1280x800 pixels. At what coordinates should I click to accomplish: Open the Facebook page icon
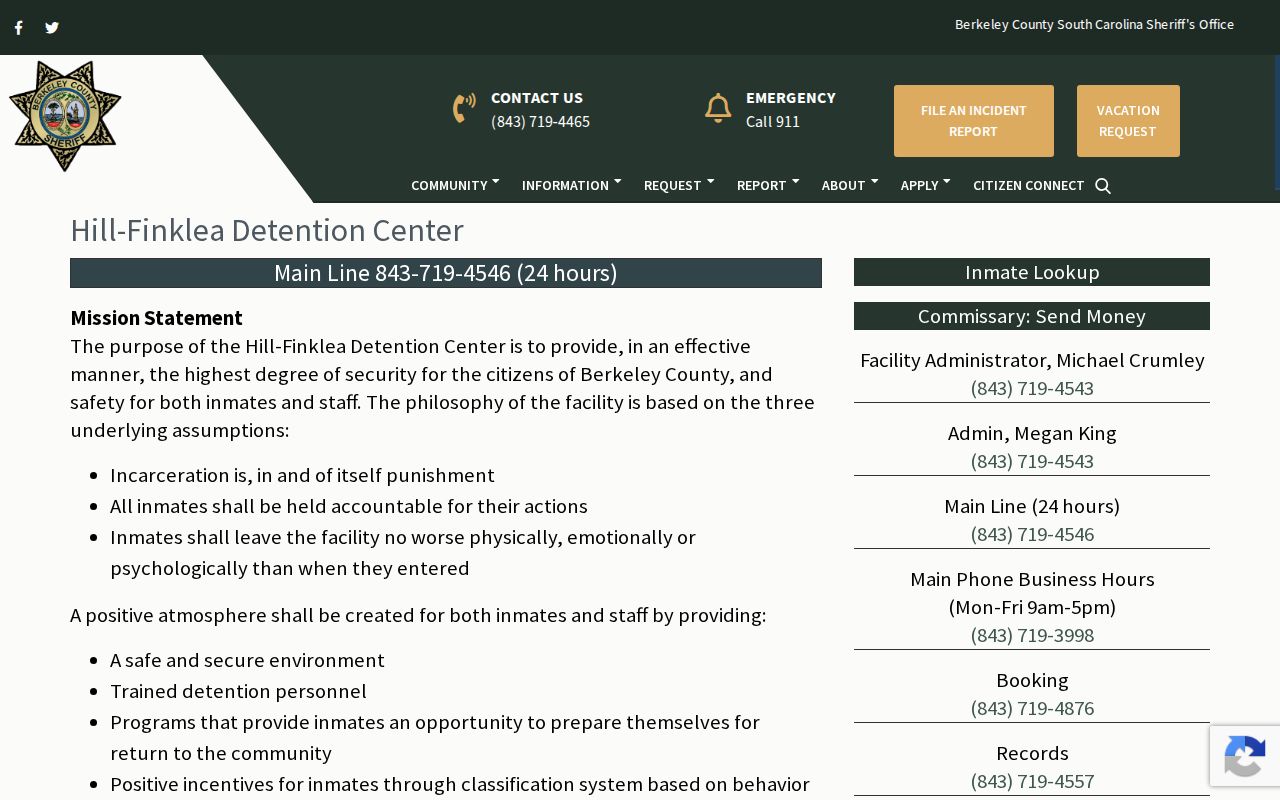pyautogui.click(x=18, y=28)
